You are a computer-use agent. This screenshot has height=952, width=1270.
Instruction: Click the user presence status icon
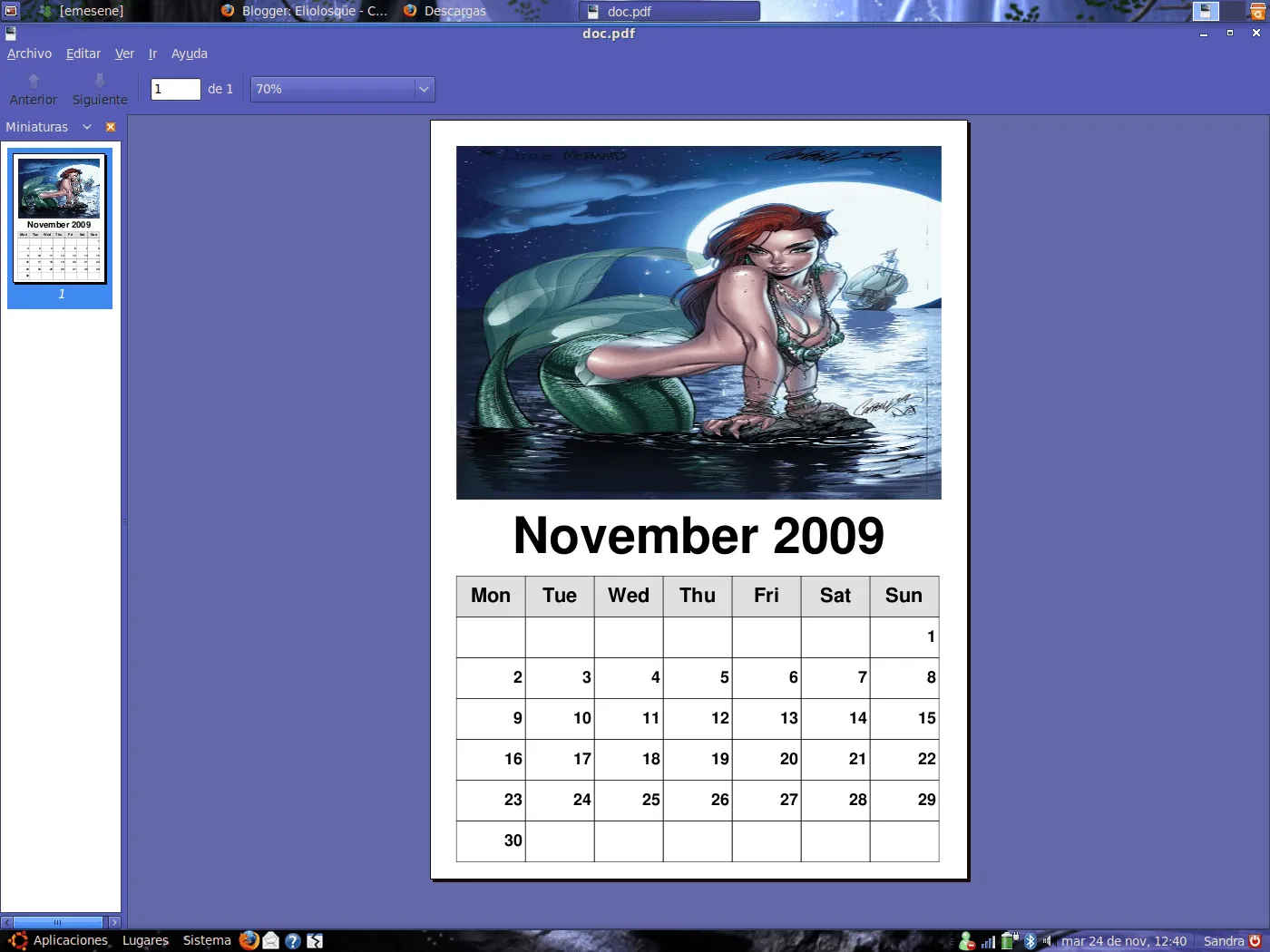(967, 941)
